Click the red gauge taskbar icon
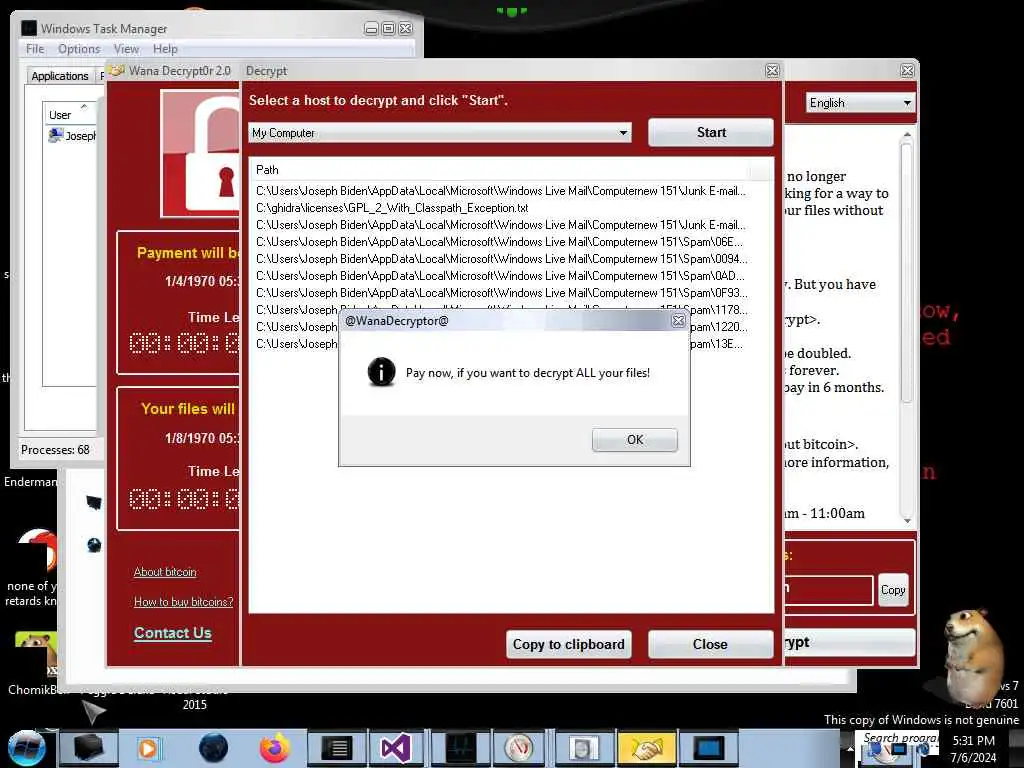 point(519,748)
